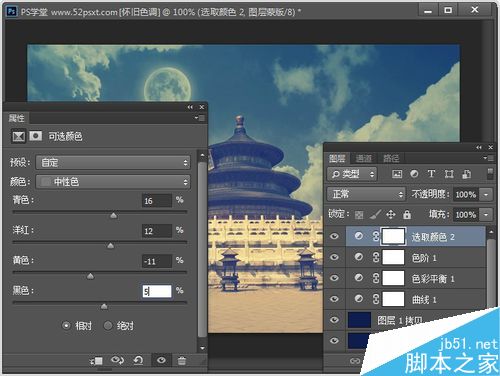Filter layers by adjustment layer icon
Screen dimensions: 500x376
tap(414, 174)
